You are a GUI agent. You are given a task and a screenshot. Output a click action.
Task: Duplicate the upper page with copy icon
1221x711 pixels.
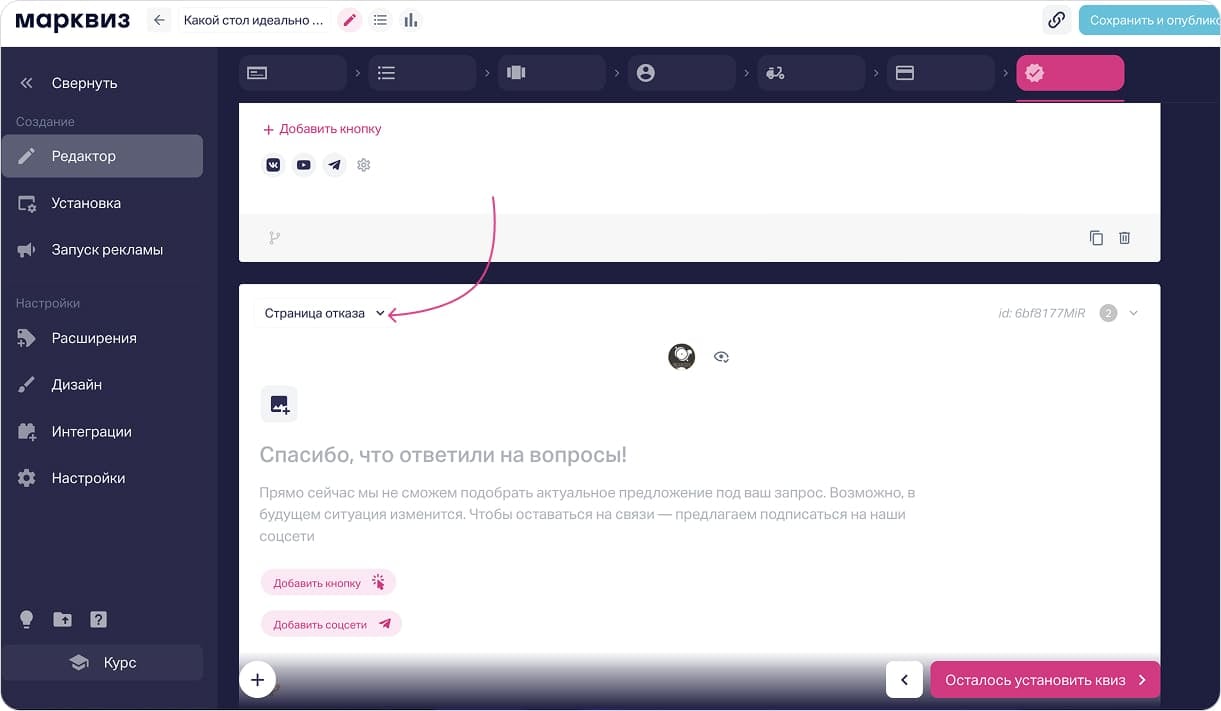(1096, 238)
